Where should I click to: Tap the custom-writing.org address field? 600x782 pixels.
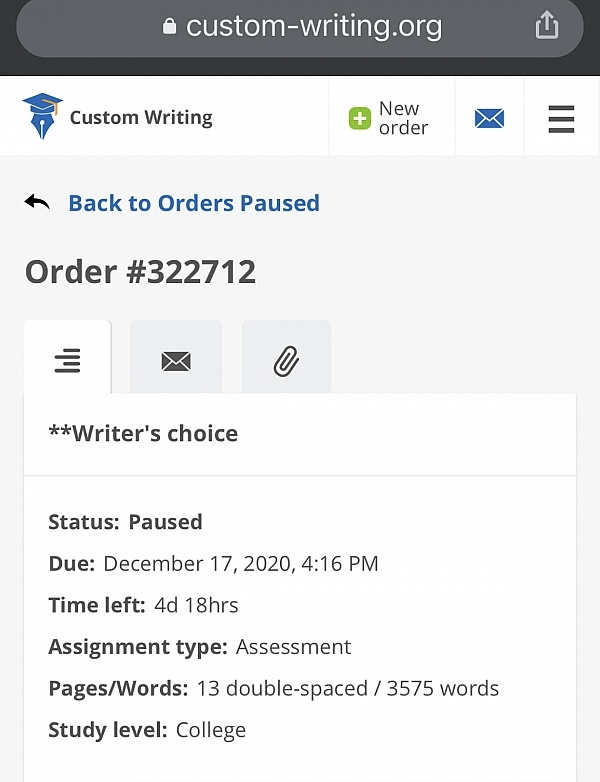[314, 26]
